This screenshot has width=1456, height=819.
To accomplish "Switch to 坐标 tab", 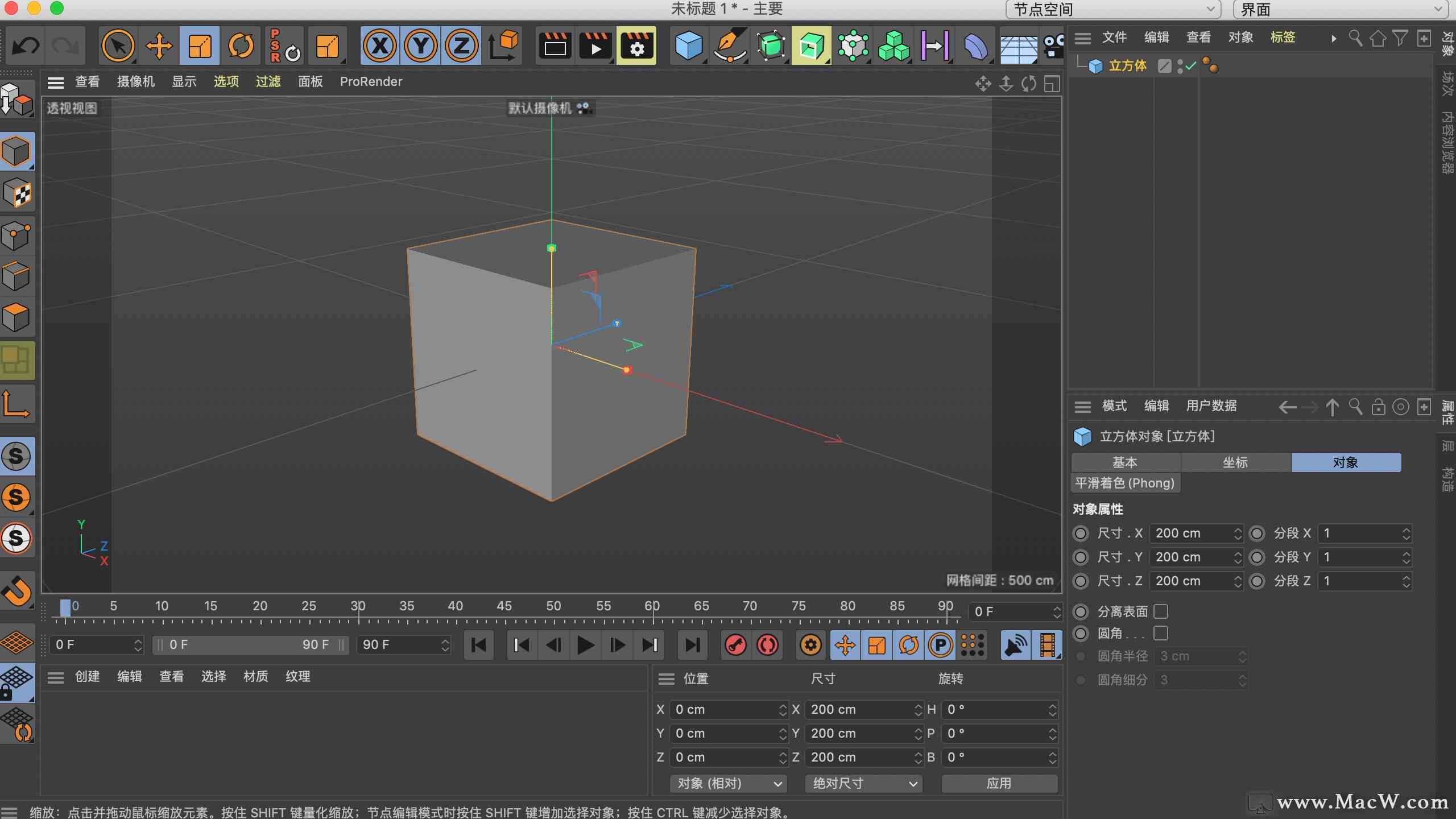I will click(x=1235, y=462).
